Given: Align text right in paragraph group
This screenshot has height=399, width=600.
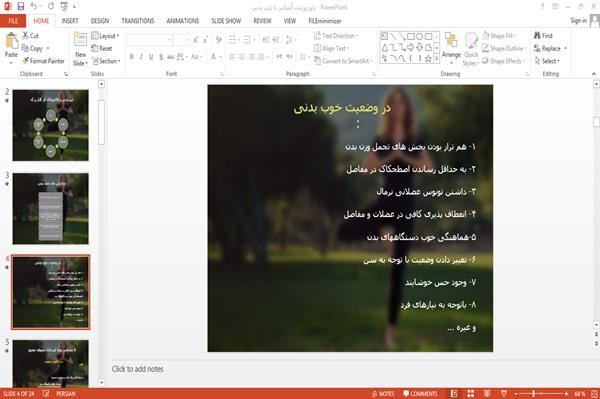Looking at the screenshot, I should coord(251,57).
